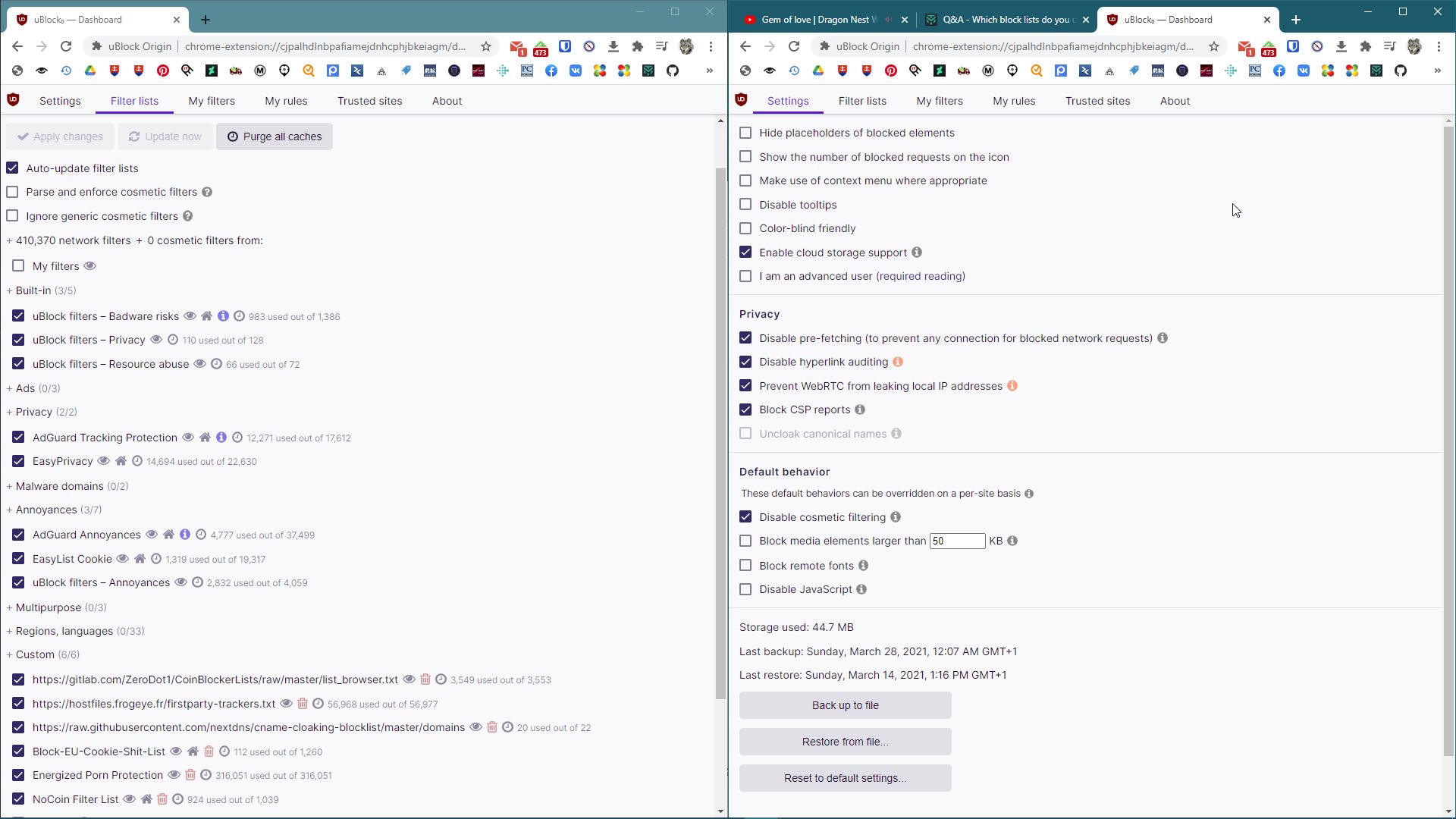Click info icon beside Disable JavaScript
Viewport: 1456px width, 819px height.
[x=861, y=589]
